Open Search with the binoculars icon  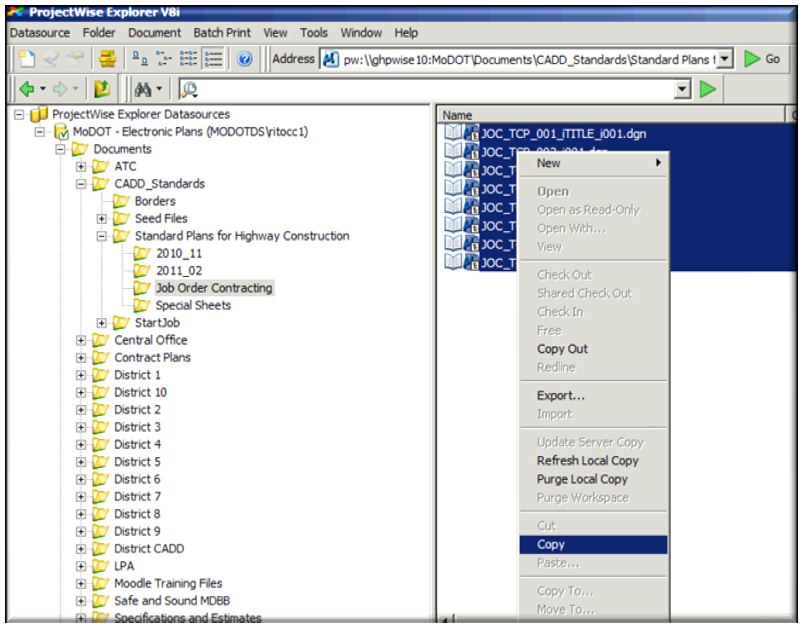[x=143, y=90]
